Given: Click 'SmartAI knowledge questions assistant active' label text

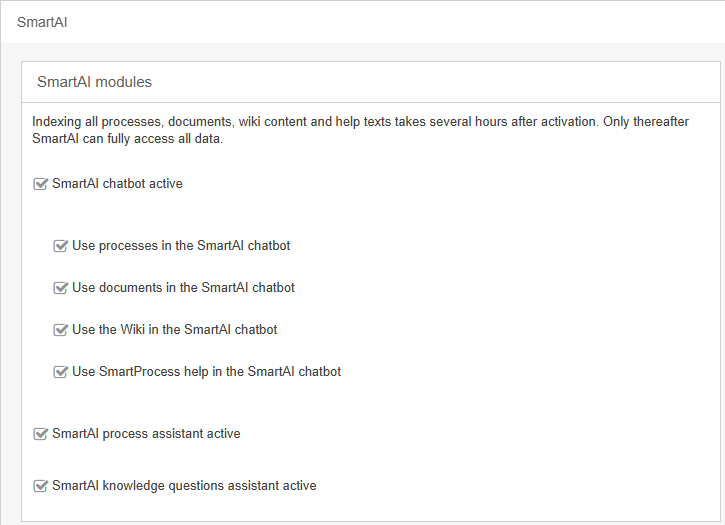Looking at the screenshot, I should point(184,486).
